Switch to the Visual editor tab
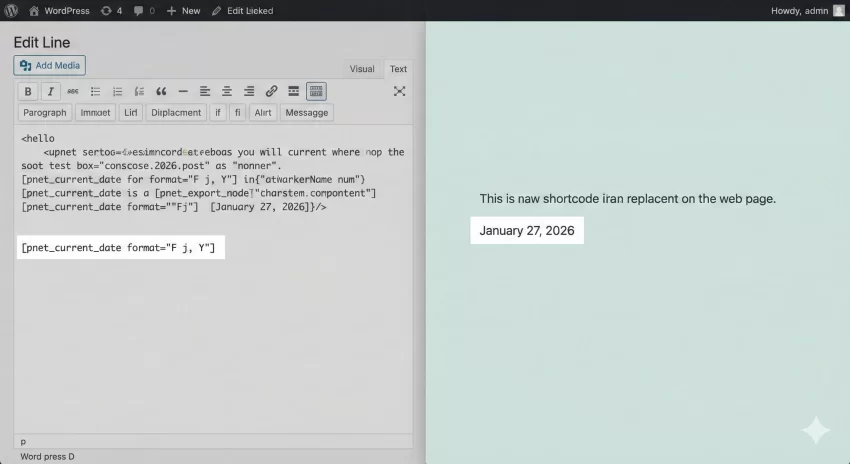The height and width of the screenshot is (464, 850). click(x=362, y=69)
